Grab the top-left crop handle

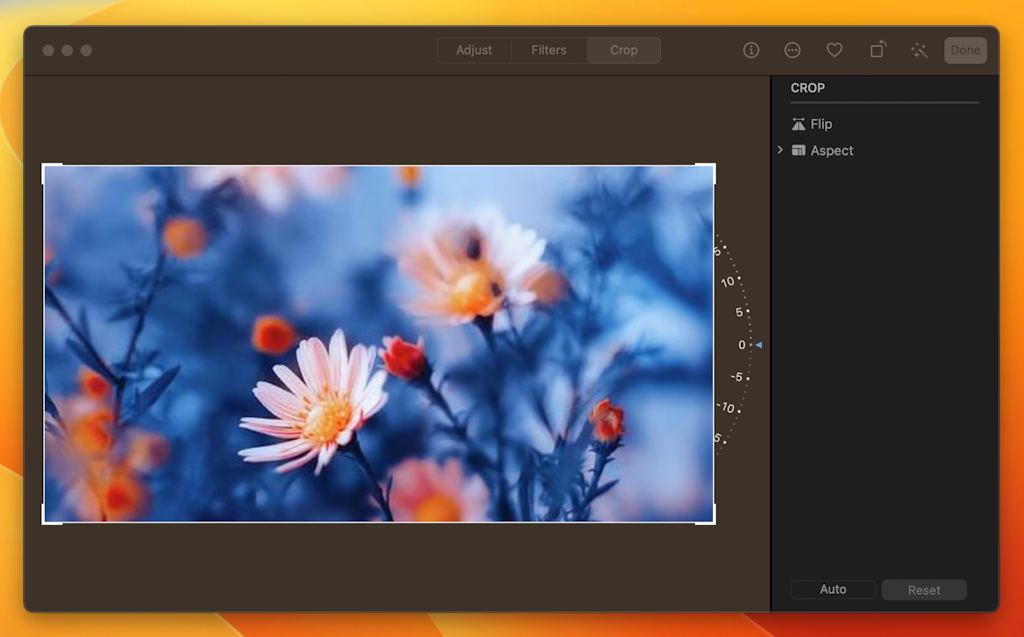click(x=47, y=167)
